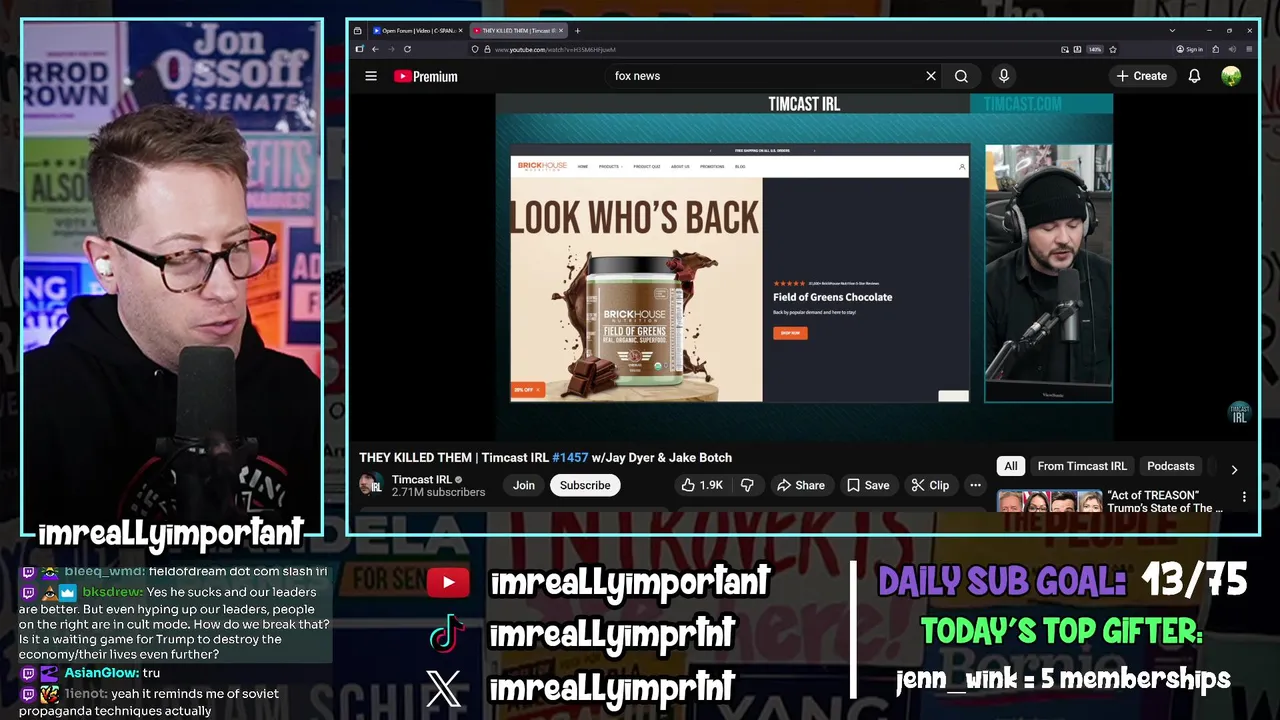Screen dimensions: 1280x720
Task: Create a Clip of this video
Action: click(930, 485)
